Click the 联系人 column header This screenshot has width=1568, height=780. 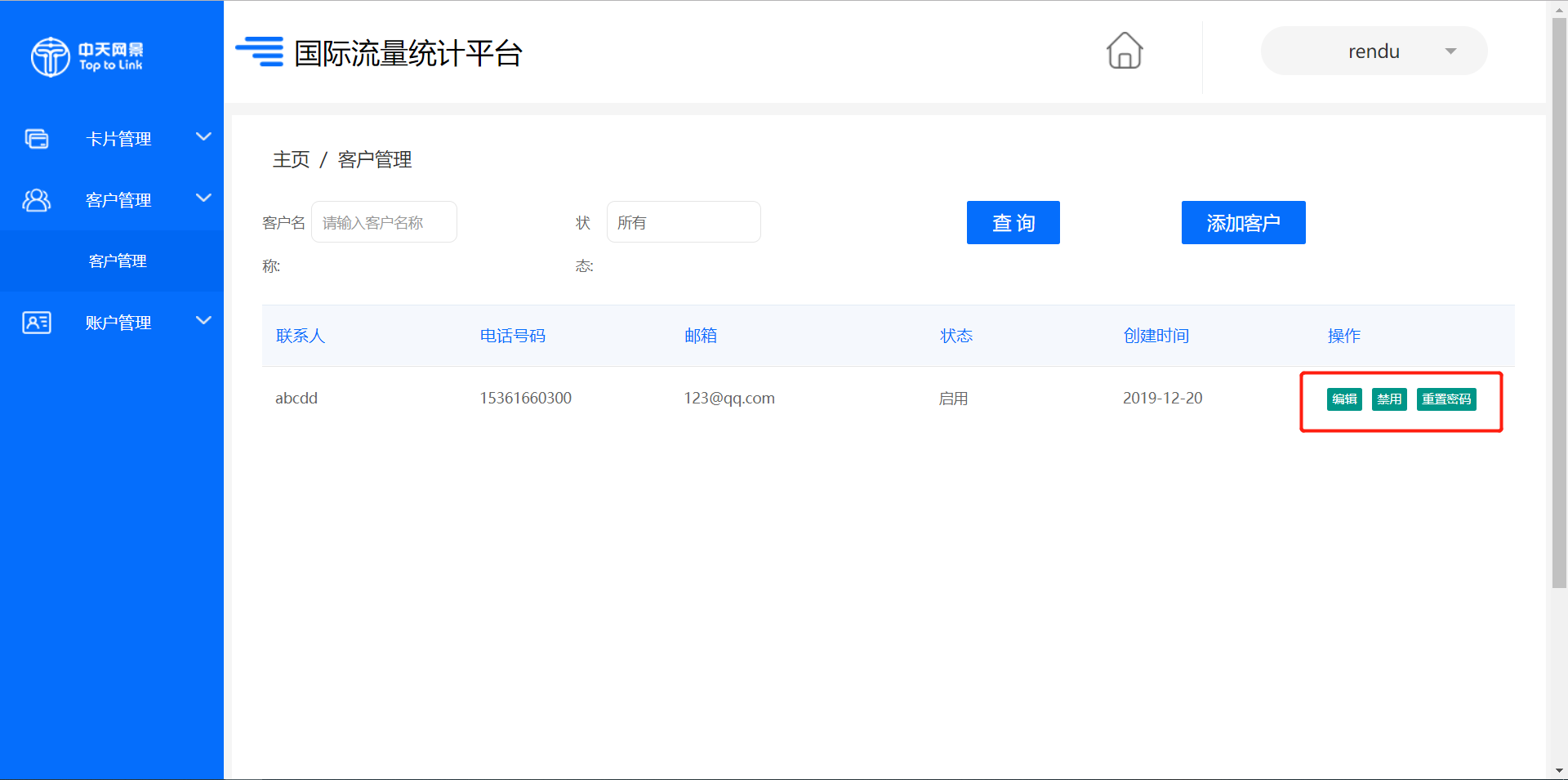click(301, 336)
